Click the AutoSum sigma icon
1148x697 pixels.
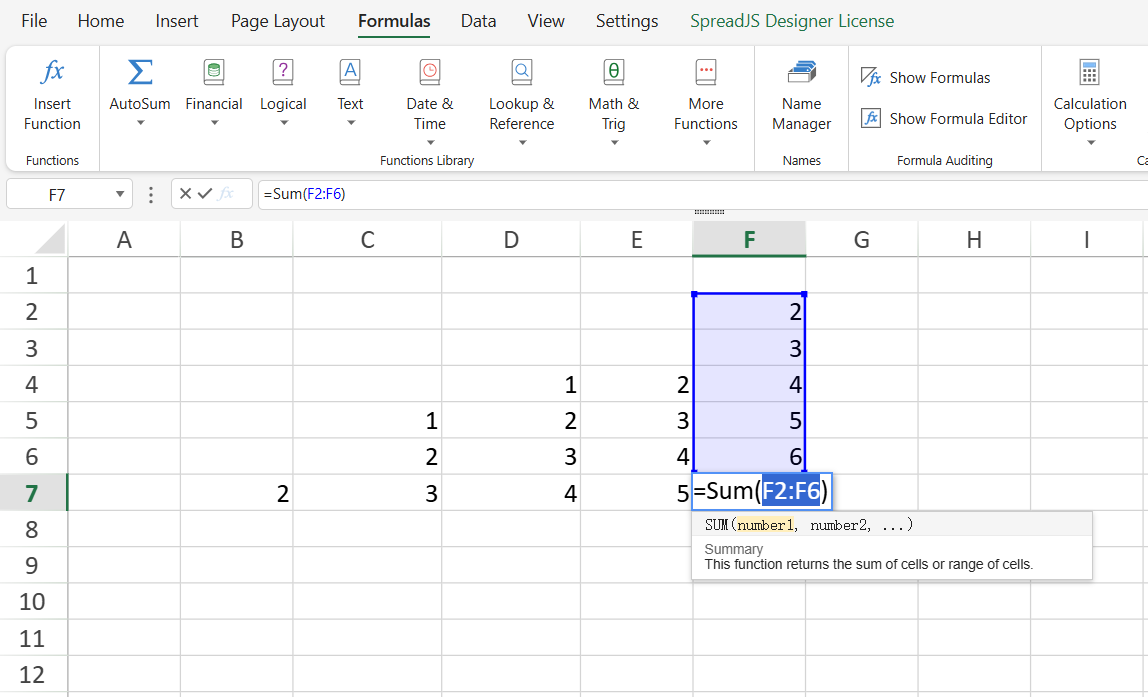(x=140, y=72)
